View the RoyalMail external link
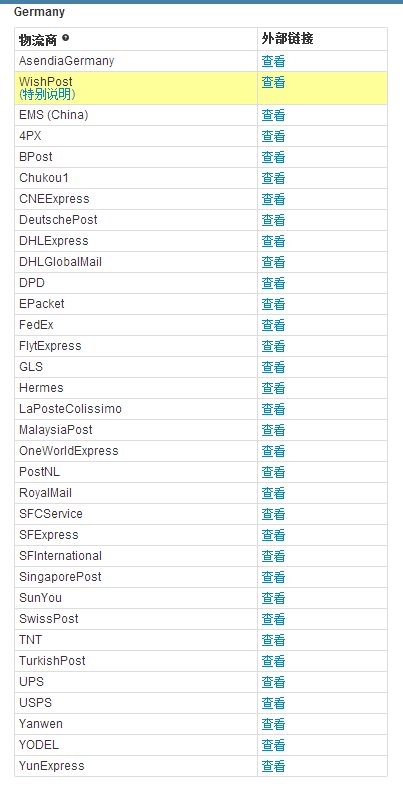This screenshot has height=789, width=403. [x=273, y=494]
